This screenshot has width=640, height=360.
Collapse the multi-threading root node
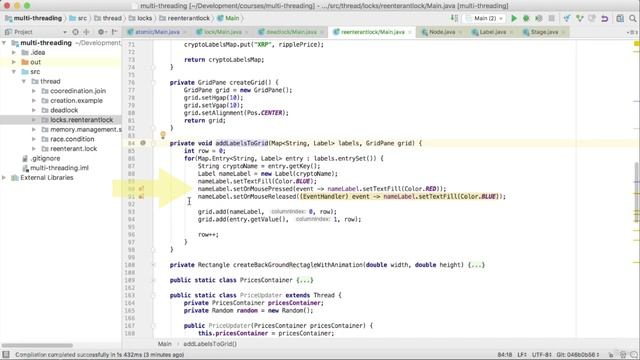4,43
